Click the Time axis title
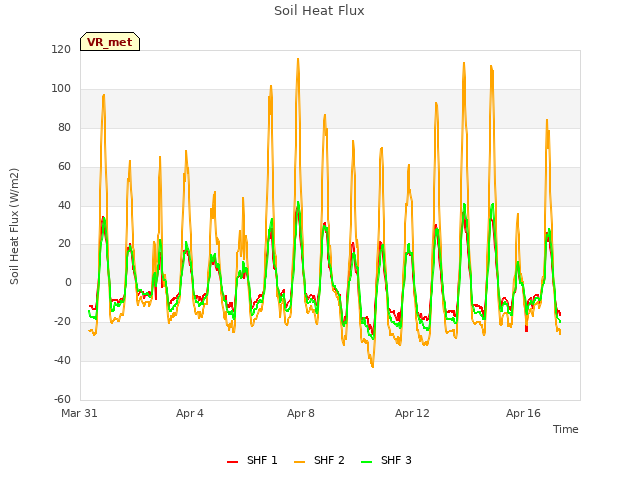Screen dimensions: 640x480 (566, 429)
